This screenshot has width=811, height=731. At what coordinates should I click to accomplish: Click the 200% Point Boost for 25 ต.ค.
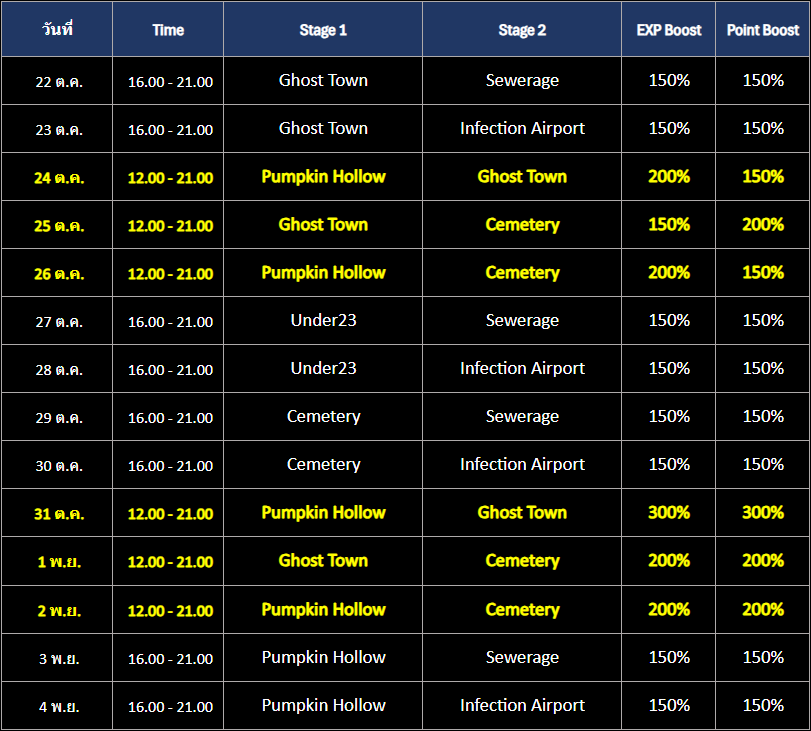(763, 225)
